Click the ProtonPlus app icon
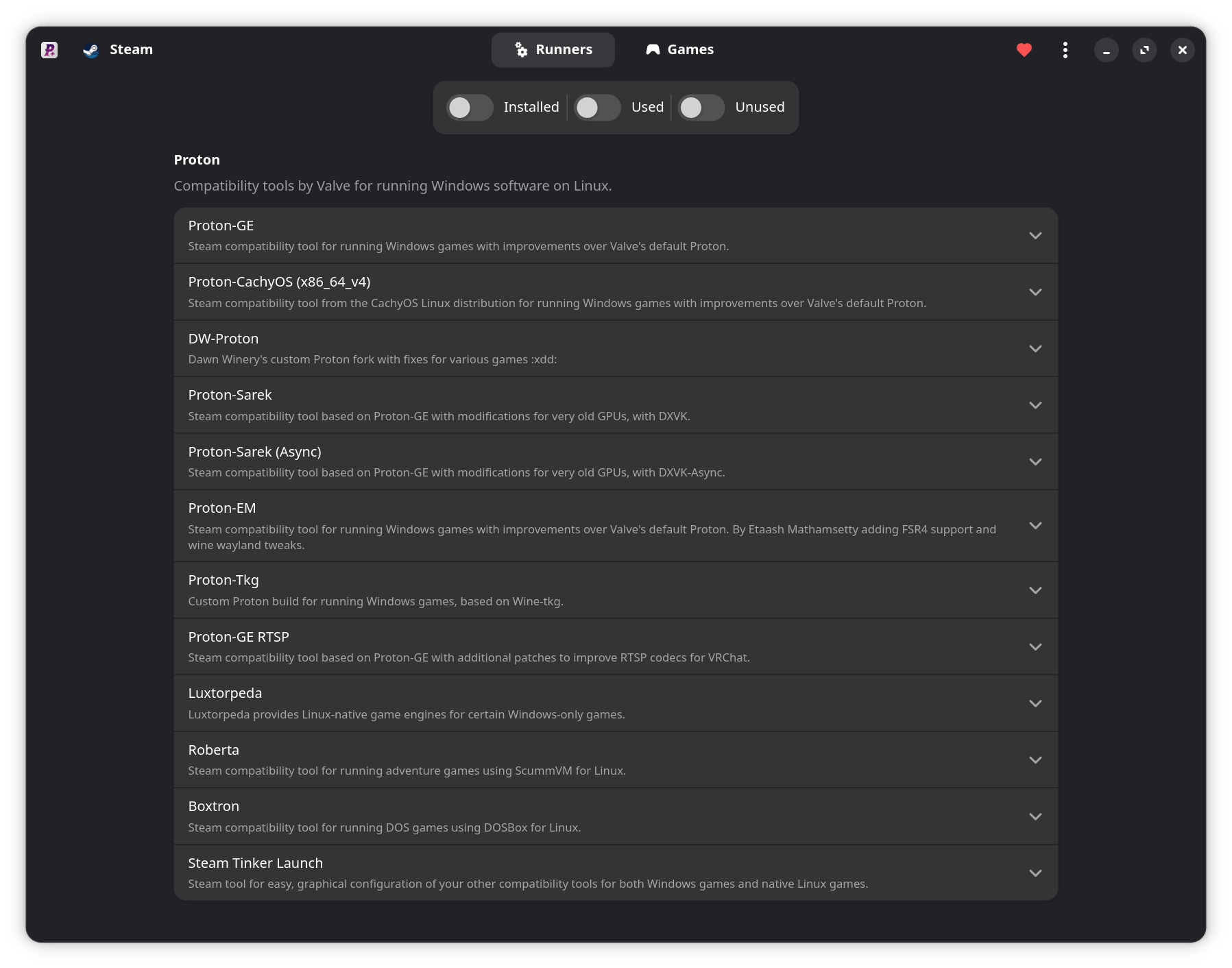 (x=49, y=50)
